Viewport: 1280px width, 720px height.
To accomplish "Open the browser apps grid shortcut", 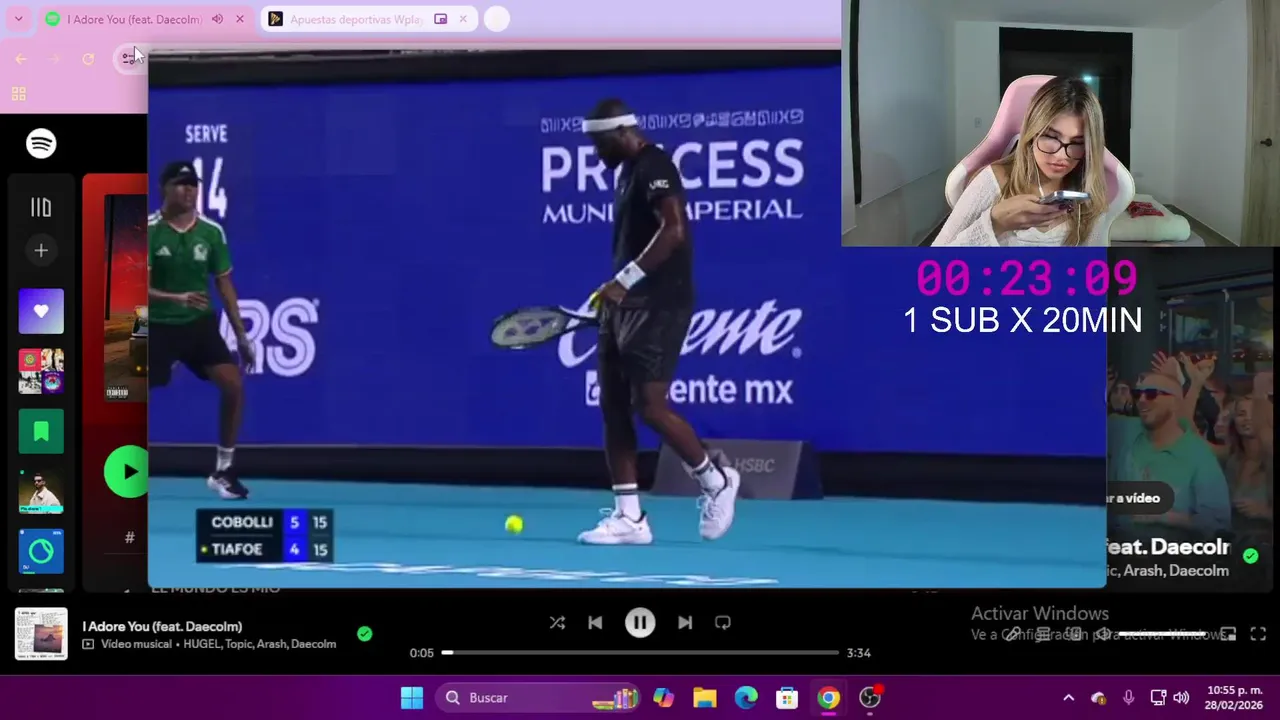I will [x=18, y=94].
